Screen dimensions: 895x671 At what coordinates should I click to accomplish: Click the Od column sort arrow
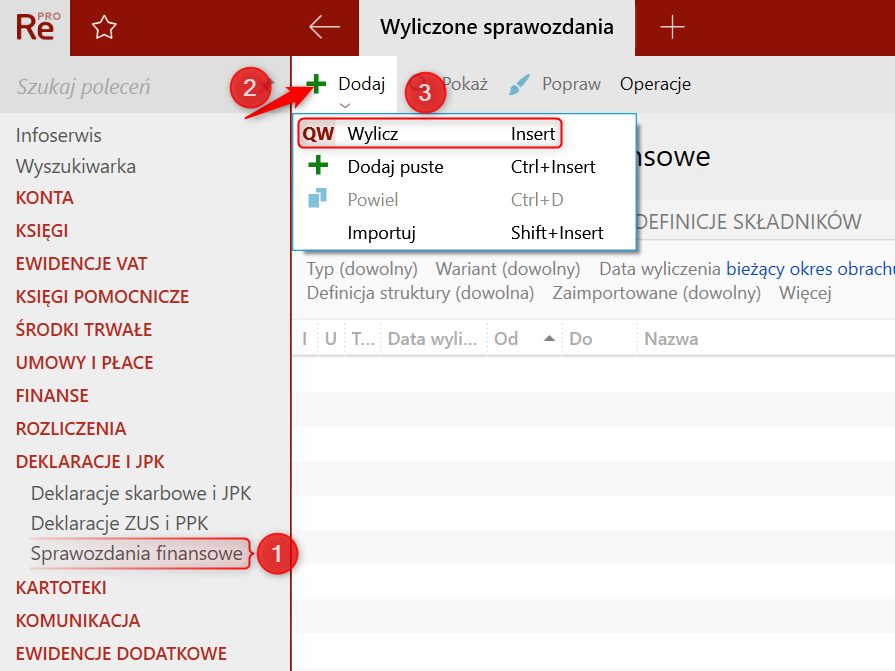coord(549,338)
